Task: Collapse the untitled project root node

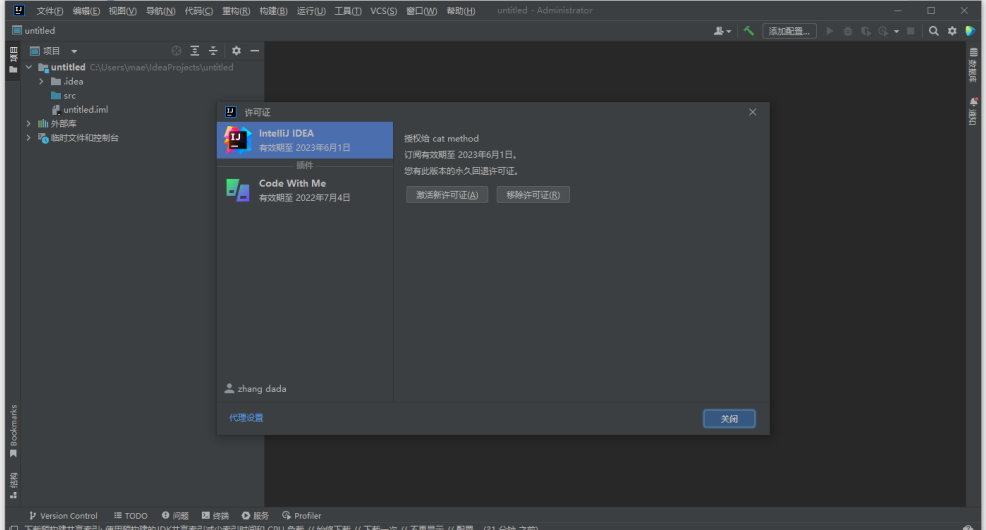Action: (x=29, y=67)
